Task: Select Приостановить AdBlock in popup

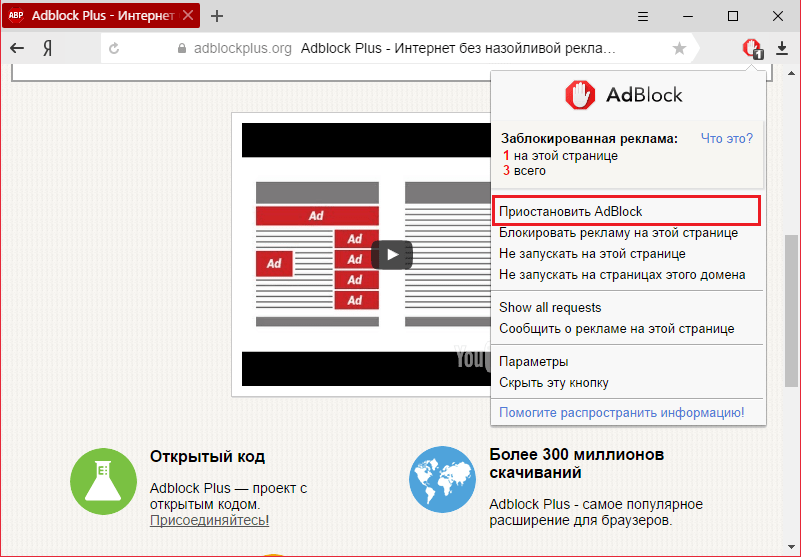Action: [x=571, y=211]
